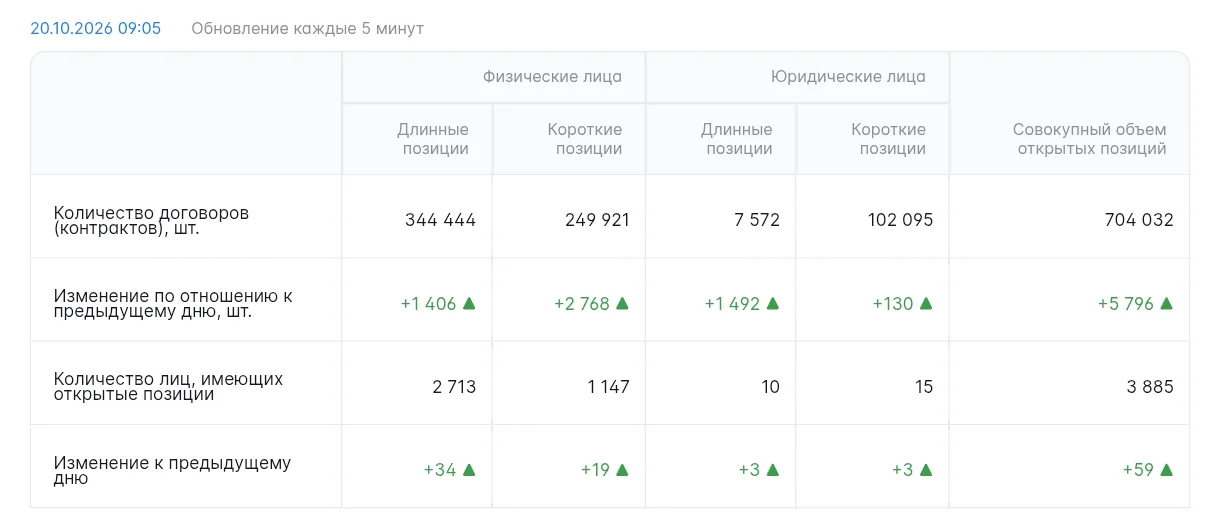This screenshot has width=1220, height=525.
Task: Select row label 'Изменение по отношению к предыдущему дню, шт.'
Action: point(173,303)
